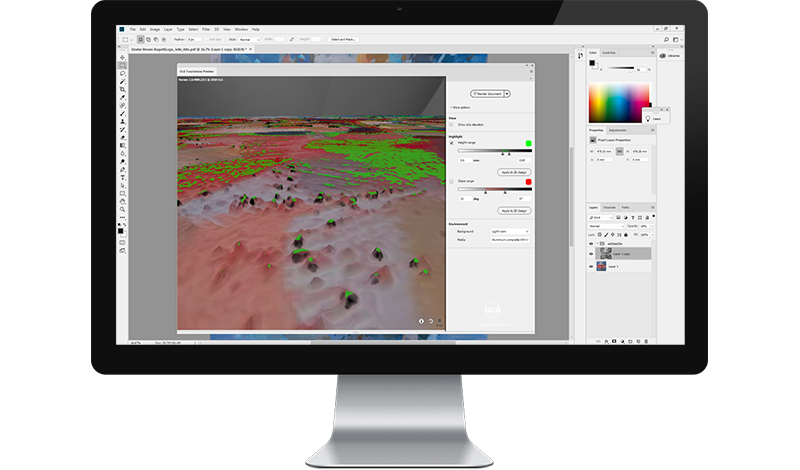Select the Rectangular Marquee tool

point(122,65)
